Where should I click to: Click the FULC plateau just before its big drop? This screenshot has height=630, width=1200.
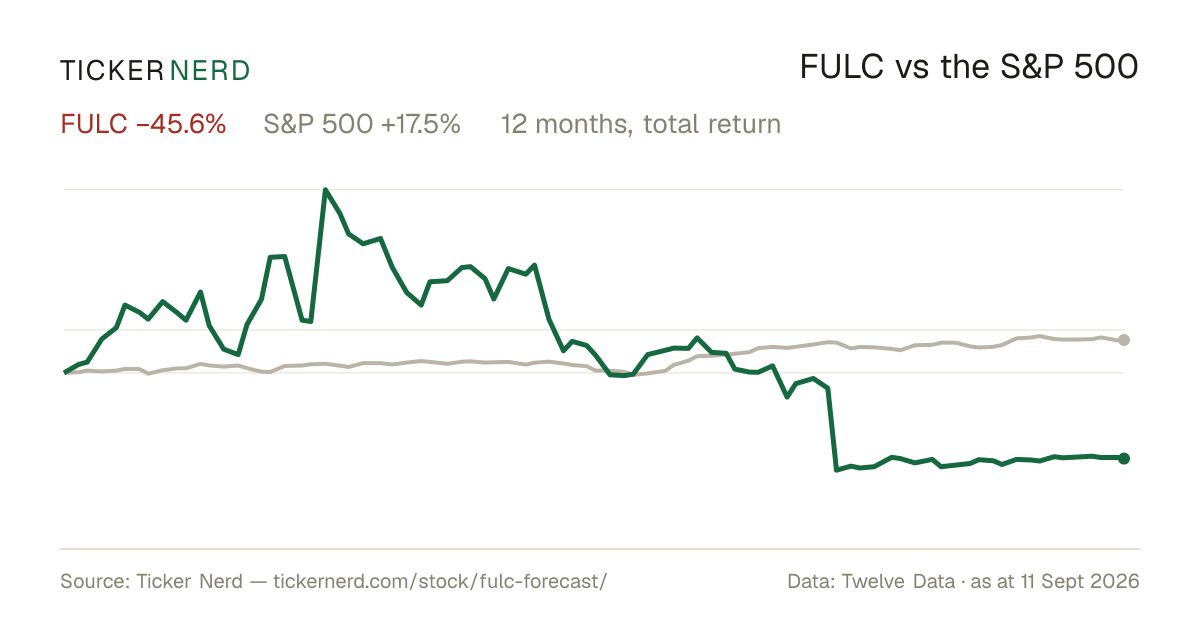tap(813, 379)
